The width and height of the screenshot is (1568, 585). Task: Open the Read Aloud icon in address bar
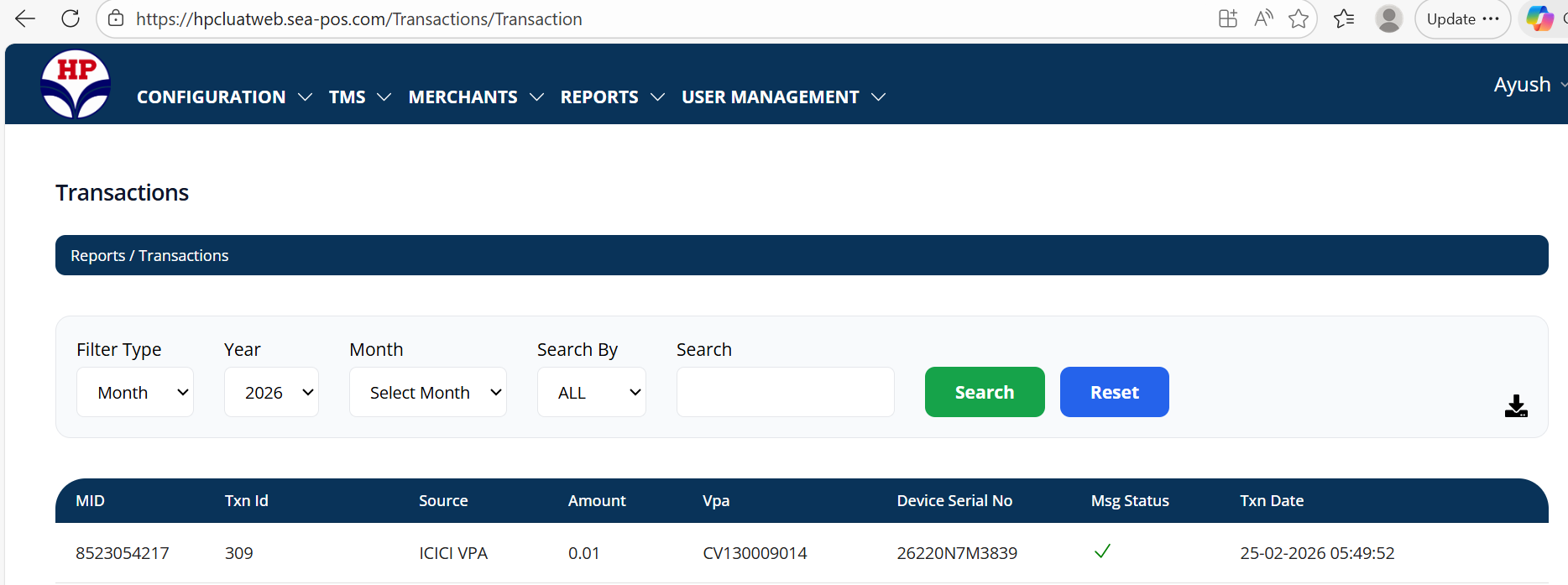[1263, 18]
